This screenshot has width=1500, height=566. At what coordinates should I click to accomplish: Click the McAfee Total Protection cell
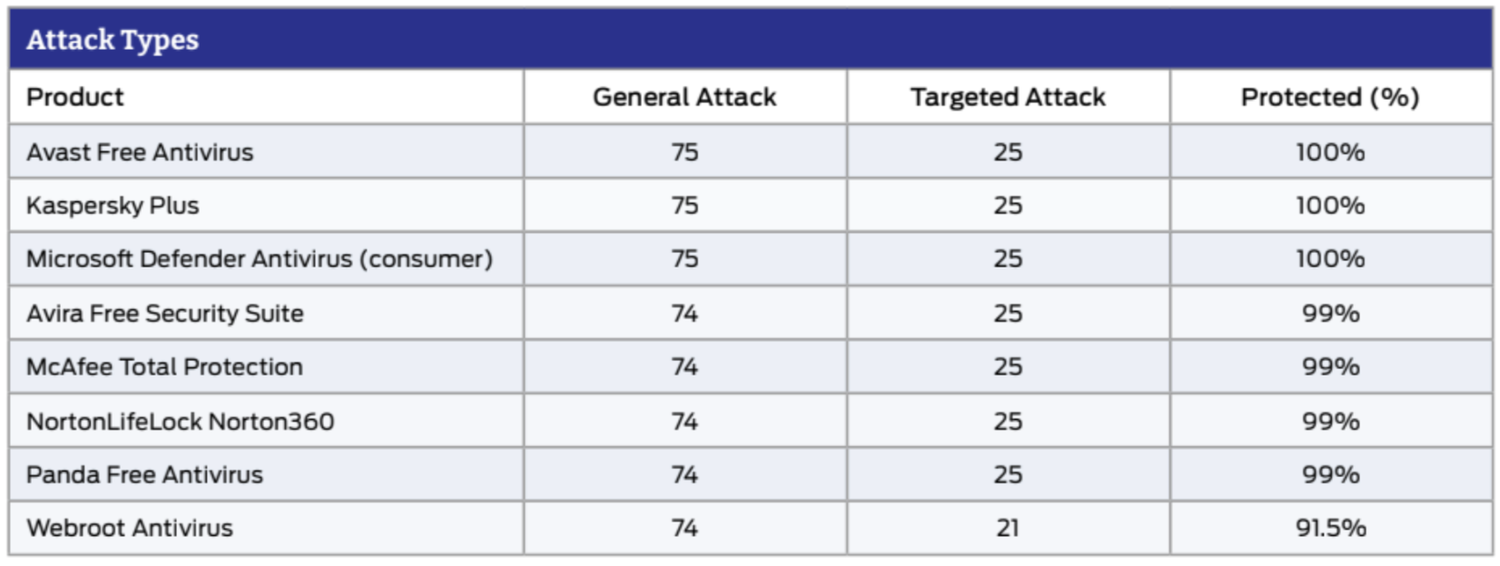(164, 367)
